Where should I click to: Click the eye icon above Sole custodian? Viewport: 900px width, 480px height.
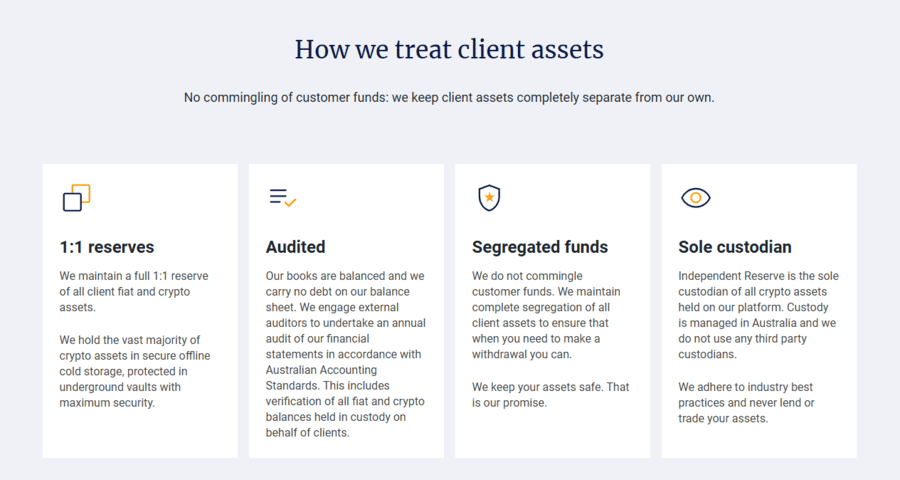click(696, 198)
